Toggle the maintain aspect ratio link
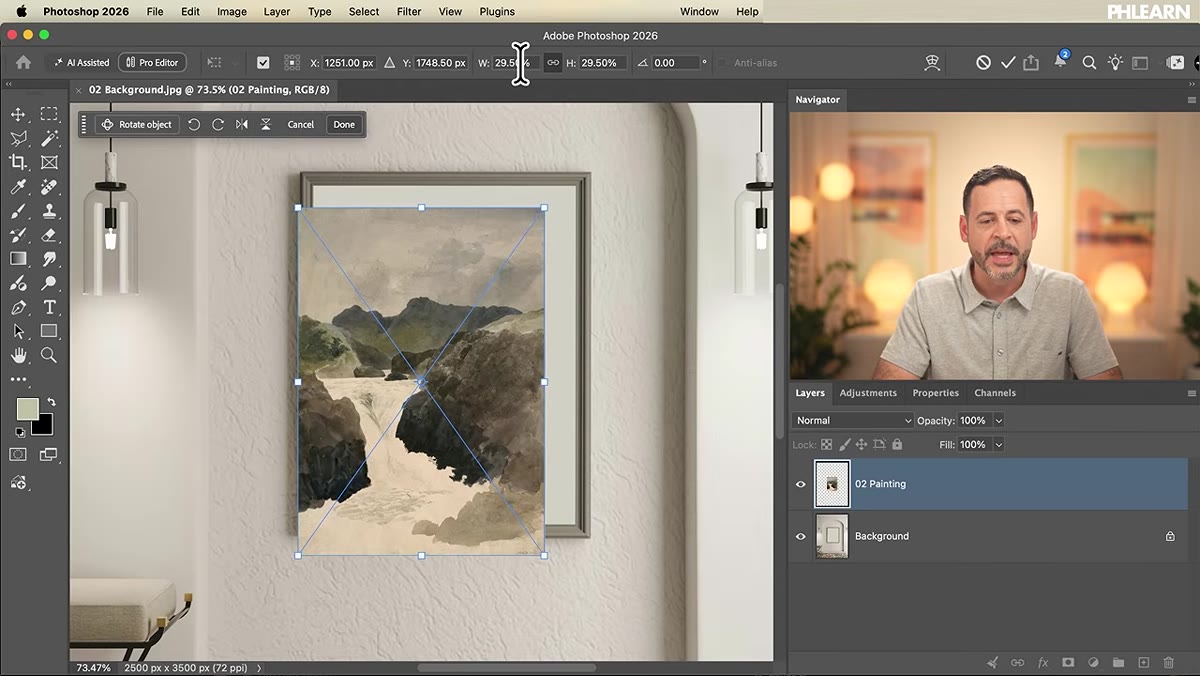 tap(552, 62)
